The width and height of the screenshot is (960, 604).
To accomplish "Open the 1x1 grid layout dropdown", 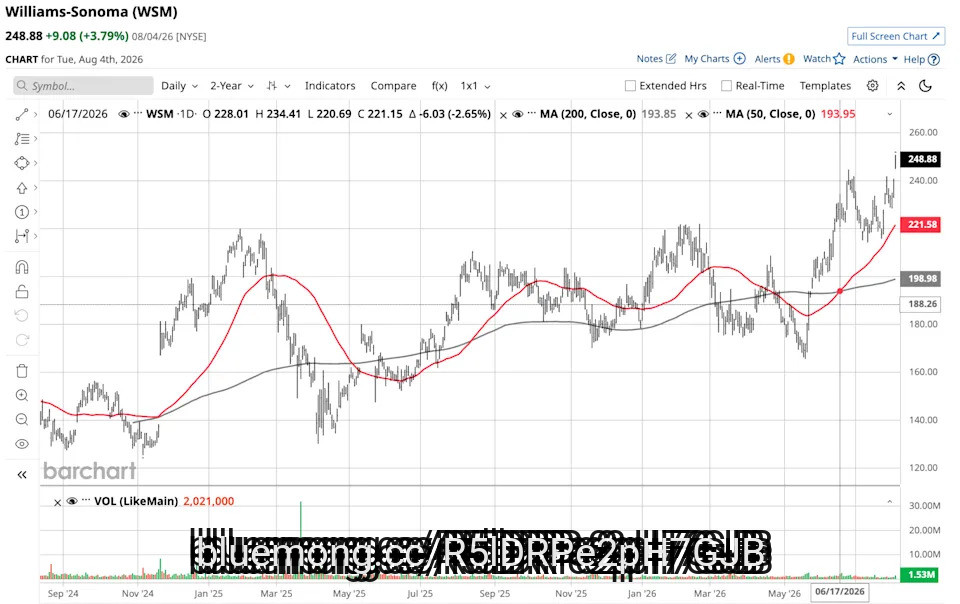I will (x=475, y=86).
